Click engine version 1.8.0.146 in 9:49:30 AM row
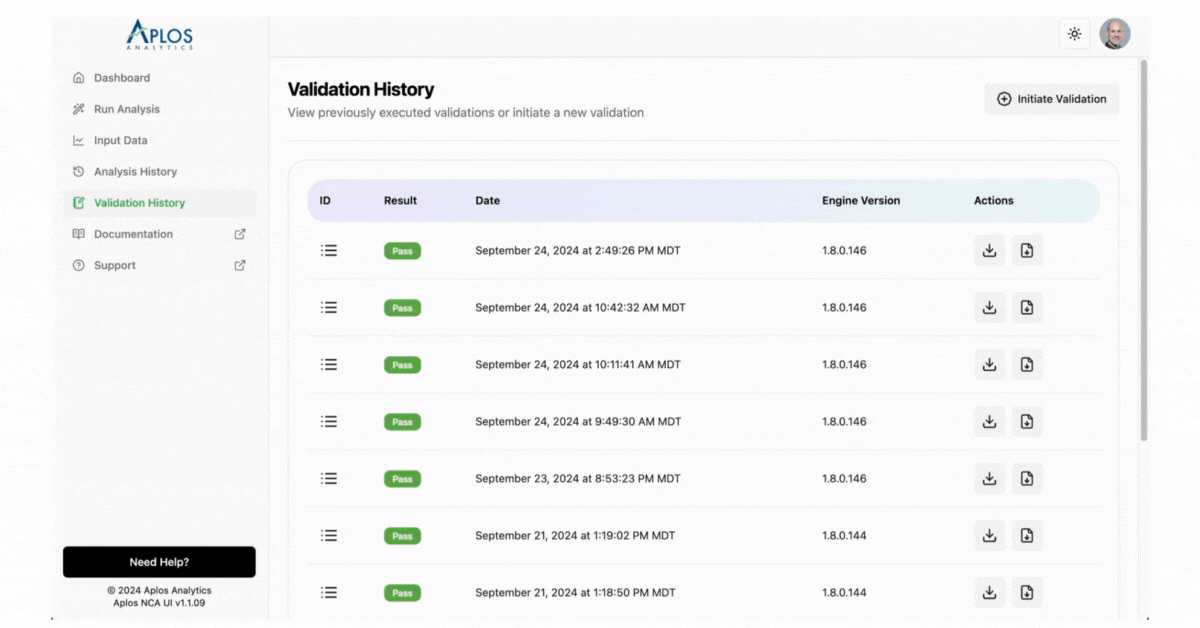This screenshot has width=1200, height=628. coord(844,421)
